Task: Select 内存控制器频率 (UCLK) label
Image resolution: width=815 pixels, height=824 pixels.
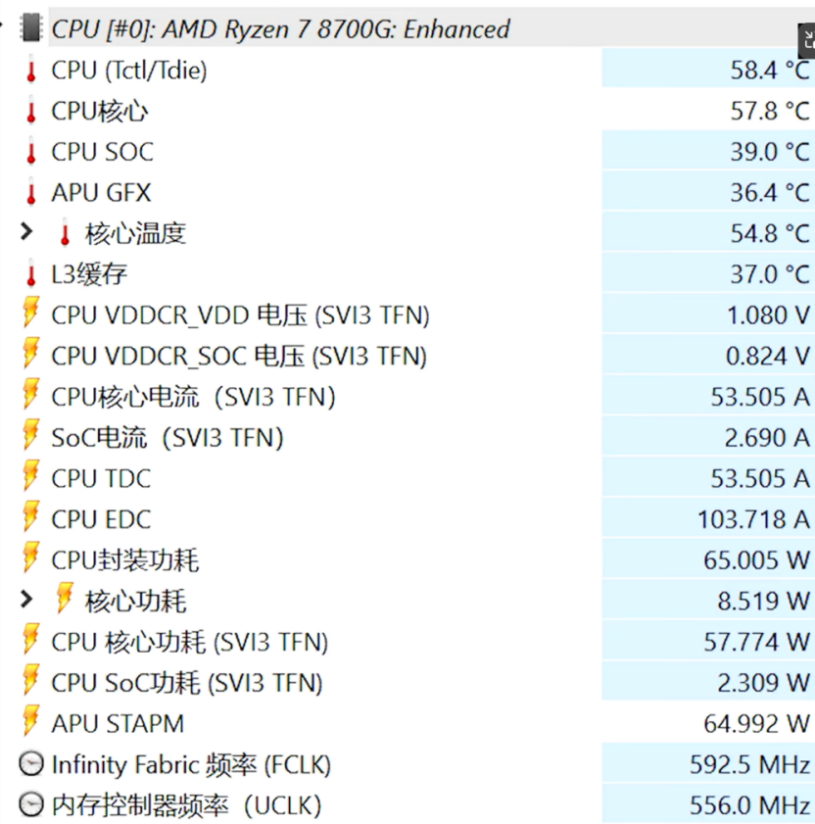Action: 187,806
